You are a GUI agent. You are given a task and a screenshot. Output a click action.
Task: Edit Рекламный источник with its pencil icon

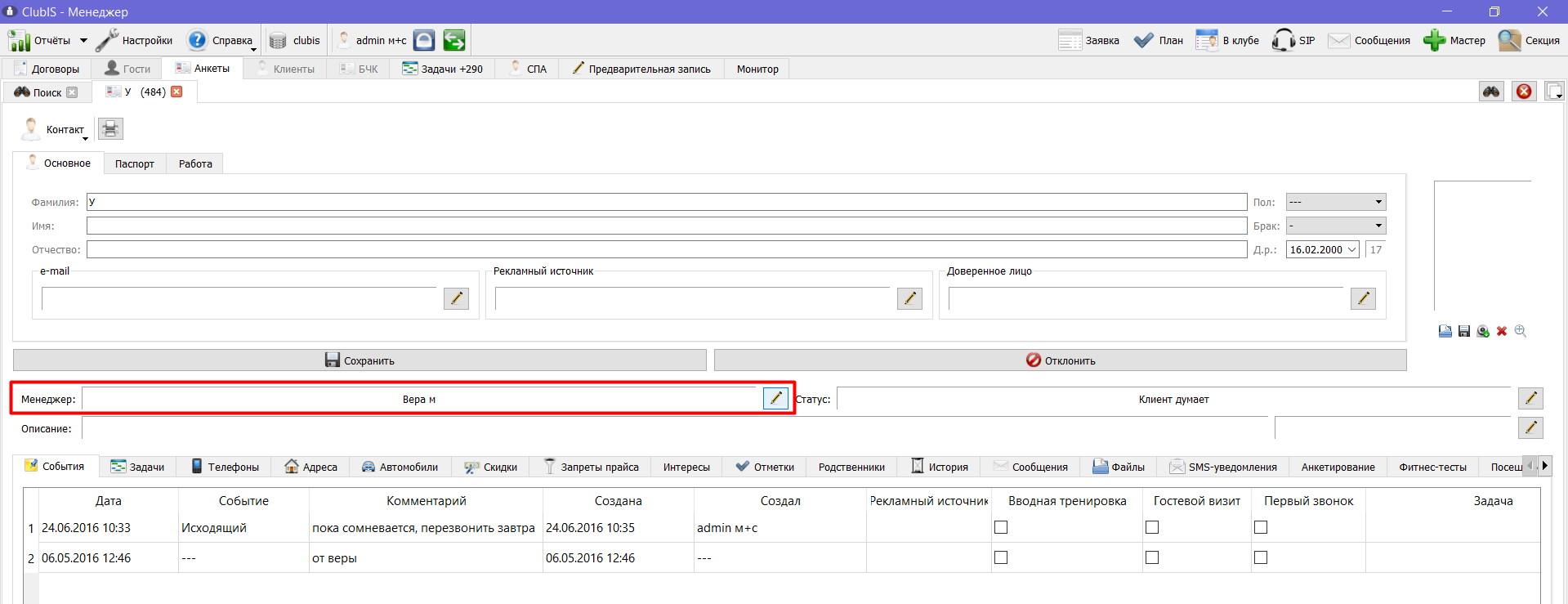[909, 299]
